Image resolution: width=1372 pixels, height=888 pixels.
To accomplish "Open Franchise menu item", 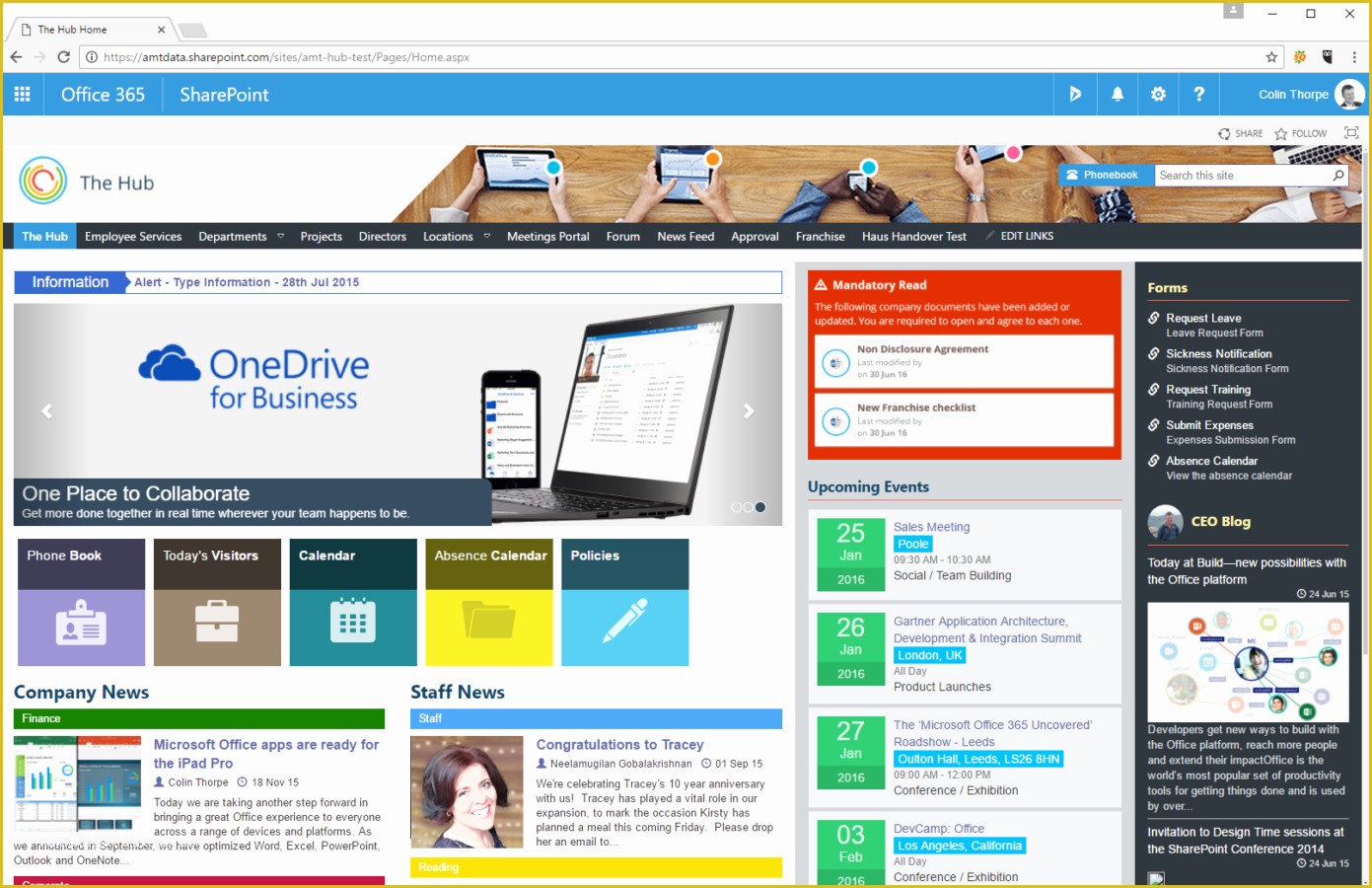I will click(x=821, y=237).
